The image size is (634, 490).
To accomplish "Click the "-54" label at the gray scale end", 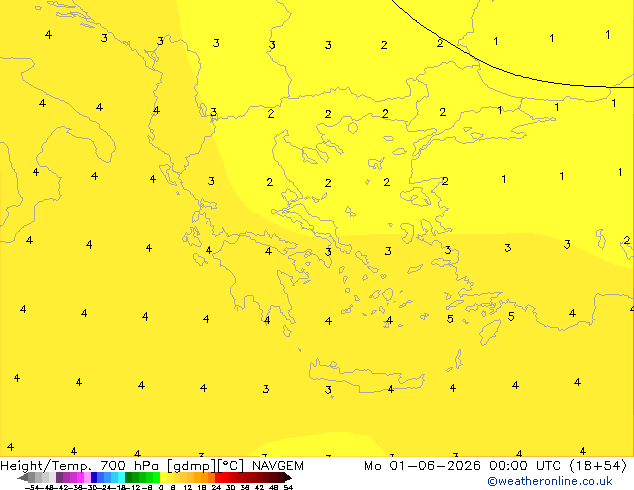I will tap(32, 487).
